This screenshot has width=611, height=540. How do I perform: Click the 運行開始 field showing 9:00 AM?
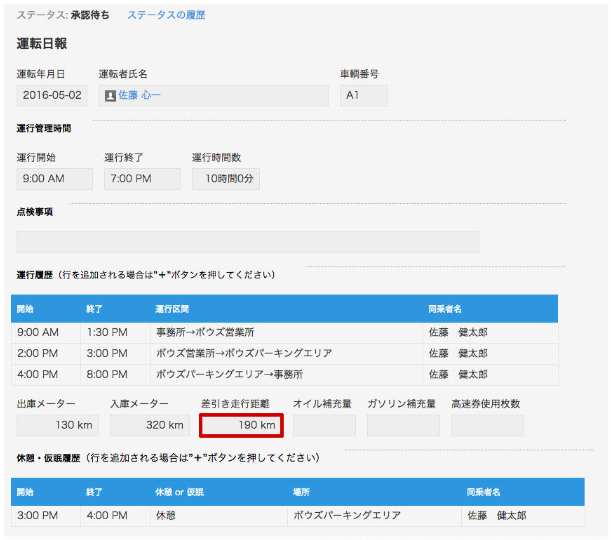pos(54,179)
